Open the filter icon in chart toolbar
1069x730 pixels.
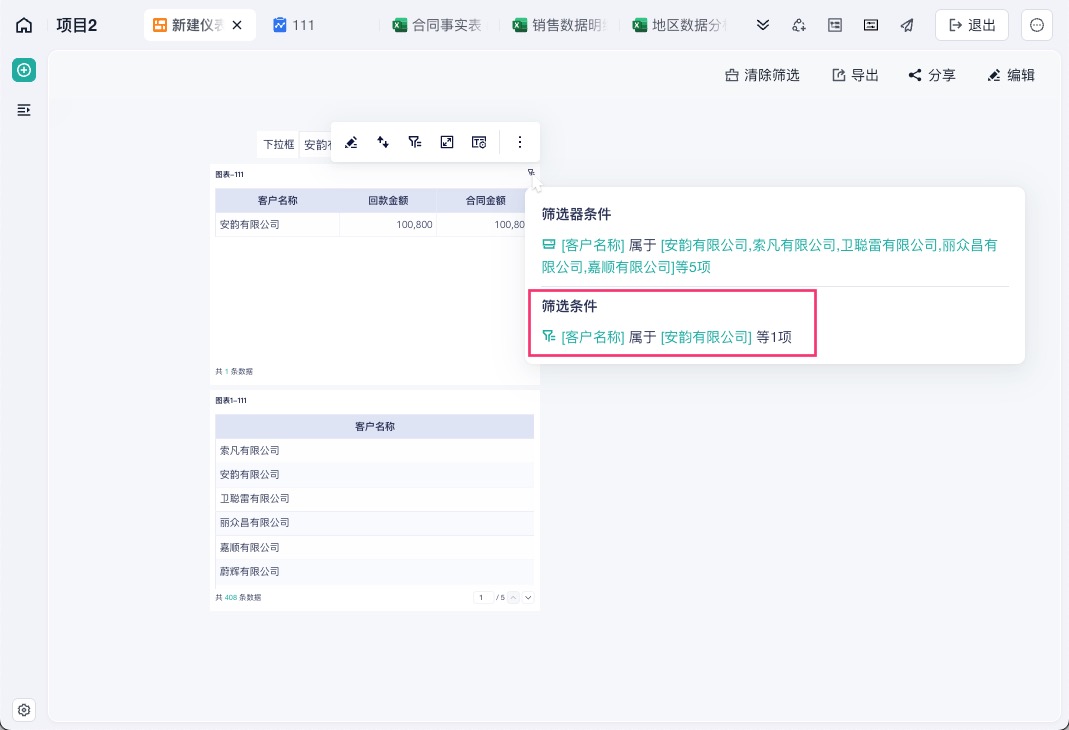[x=415, y=142]
